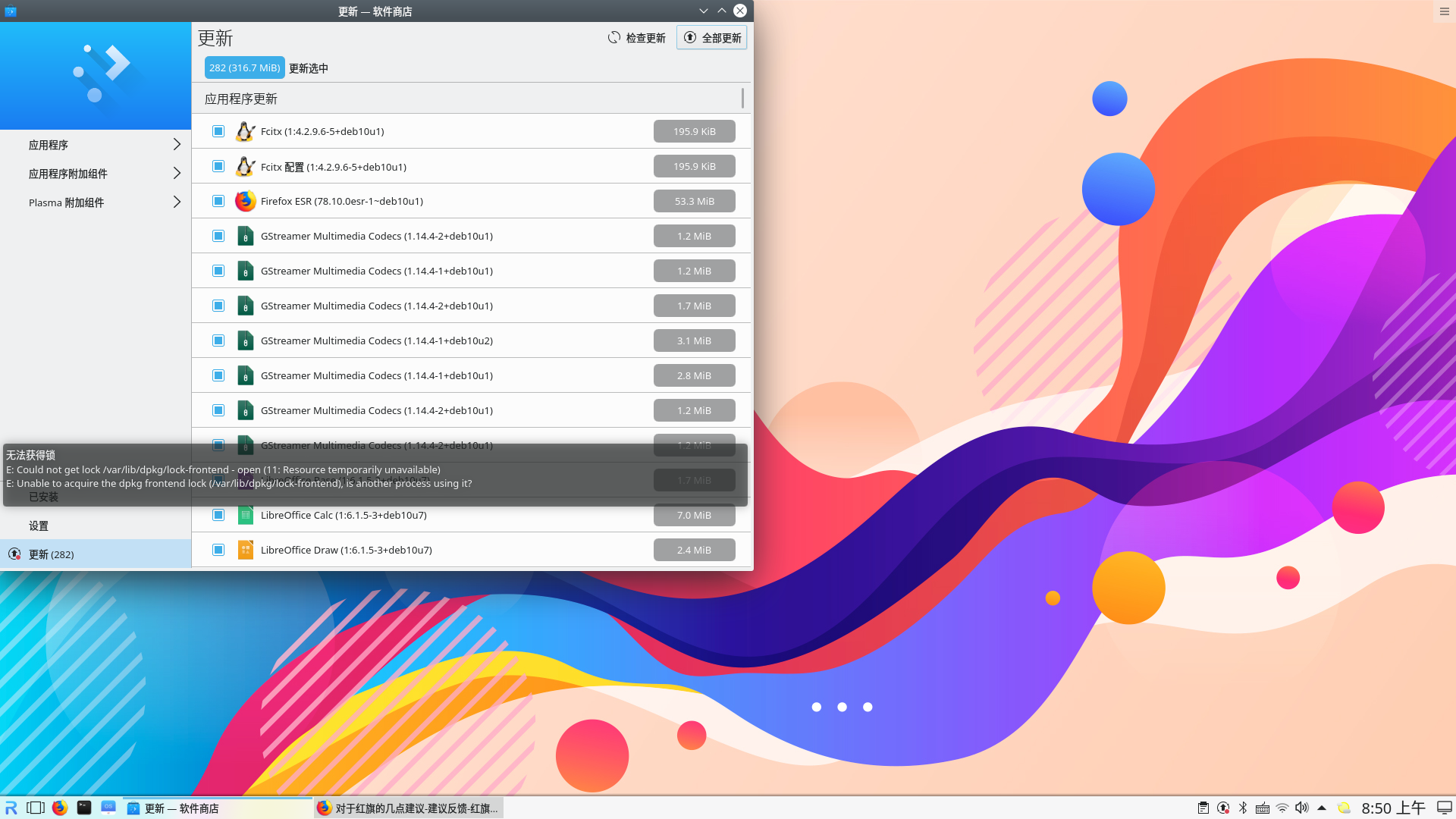Image resolution: width=1456 pixels, height=819 pixels.
Task: Click the Bluetooth tray icon
Action: 1243,808
